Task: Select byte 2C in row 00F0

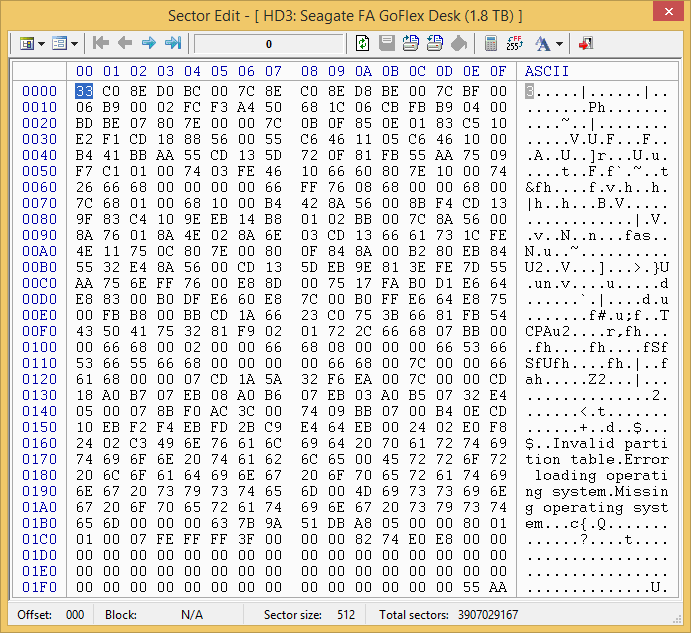Action: pyautogui.click(x=363, y=331)
